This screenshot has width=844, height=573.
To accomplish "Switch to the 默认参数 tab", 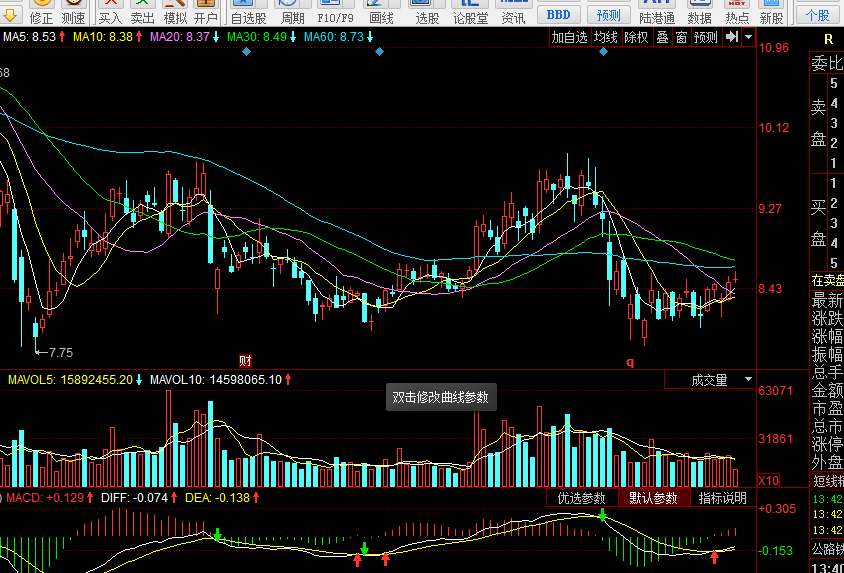I will pos(653,498).
